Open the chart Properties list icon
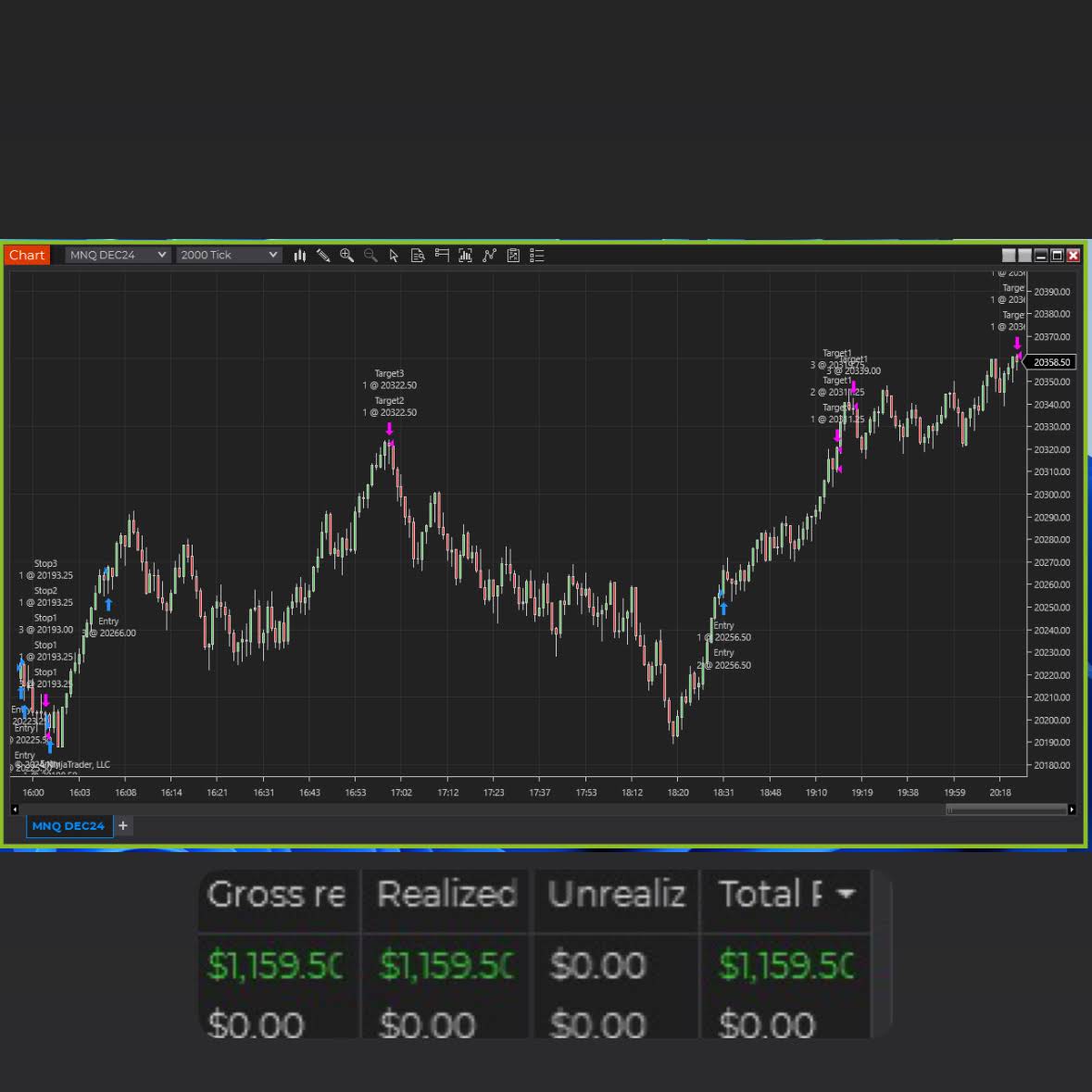This screenshot has height=1092, width=1092. [x=537, y=256]
